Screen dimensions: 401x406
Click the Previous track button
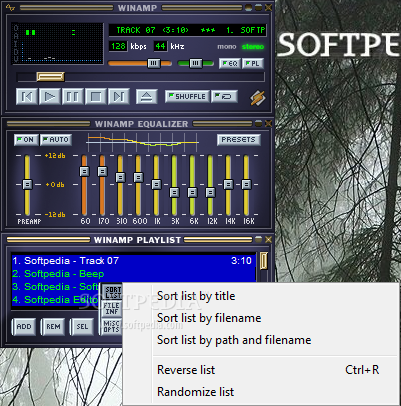coord(27,97)
